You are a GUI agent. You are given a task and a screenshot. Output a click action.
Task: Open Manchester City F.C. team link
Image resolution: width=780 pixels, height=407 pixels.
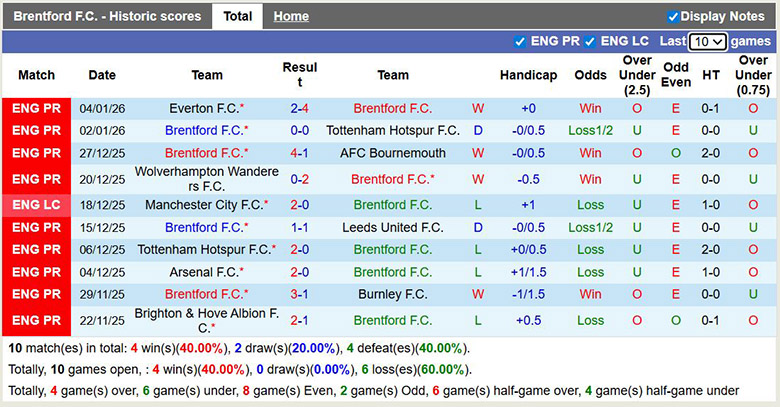204,204
